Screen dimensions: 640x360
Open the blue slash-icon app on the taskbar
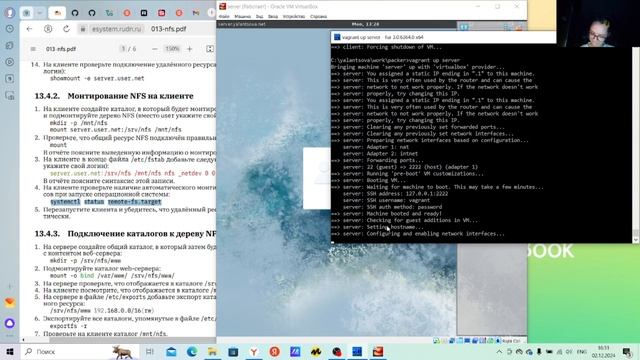pyautogui.click(x=295, y=351)
